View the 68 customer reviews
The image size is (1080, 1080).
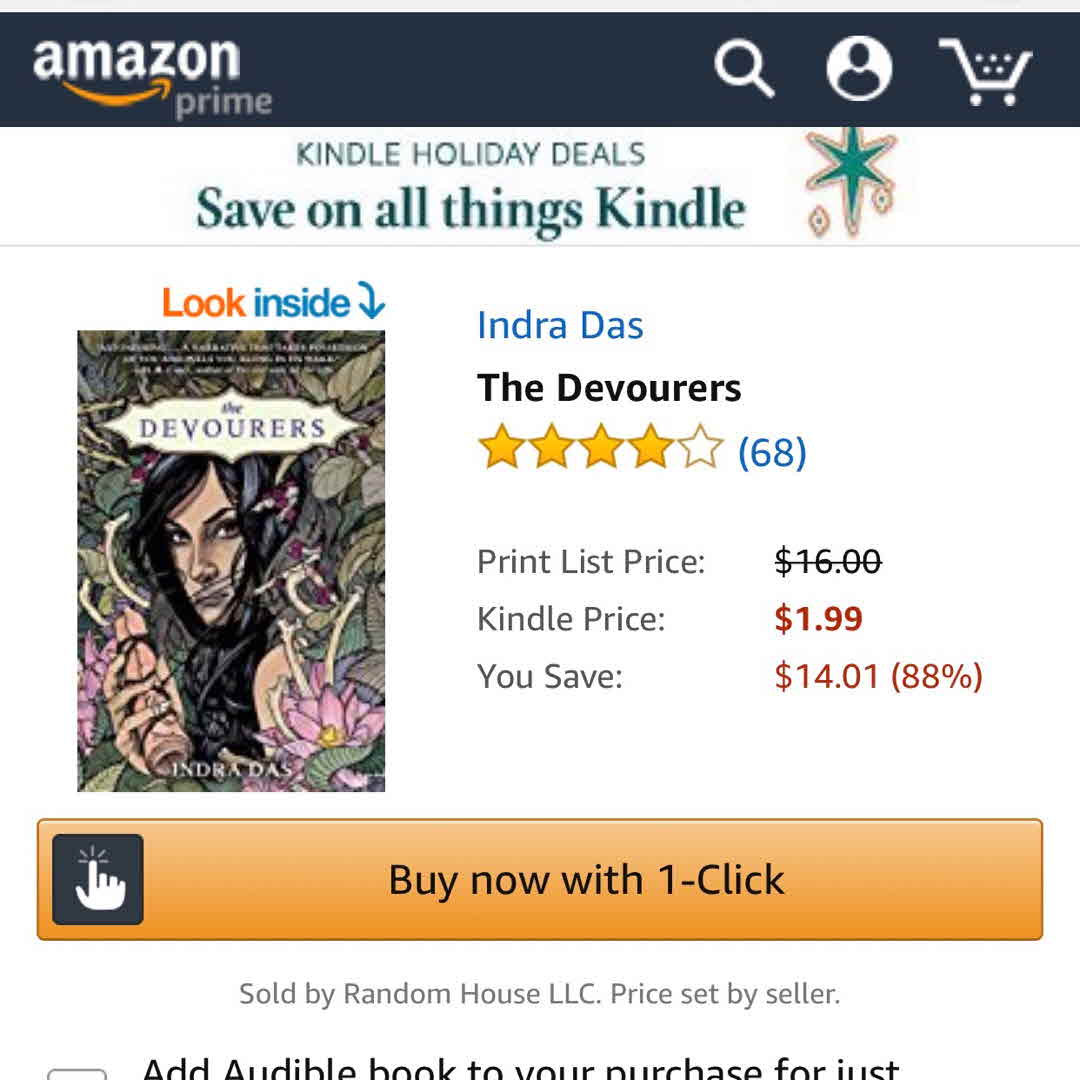pyautogui.click(x=771, y=453)
